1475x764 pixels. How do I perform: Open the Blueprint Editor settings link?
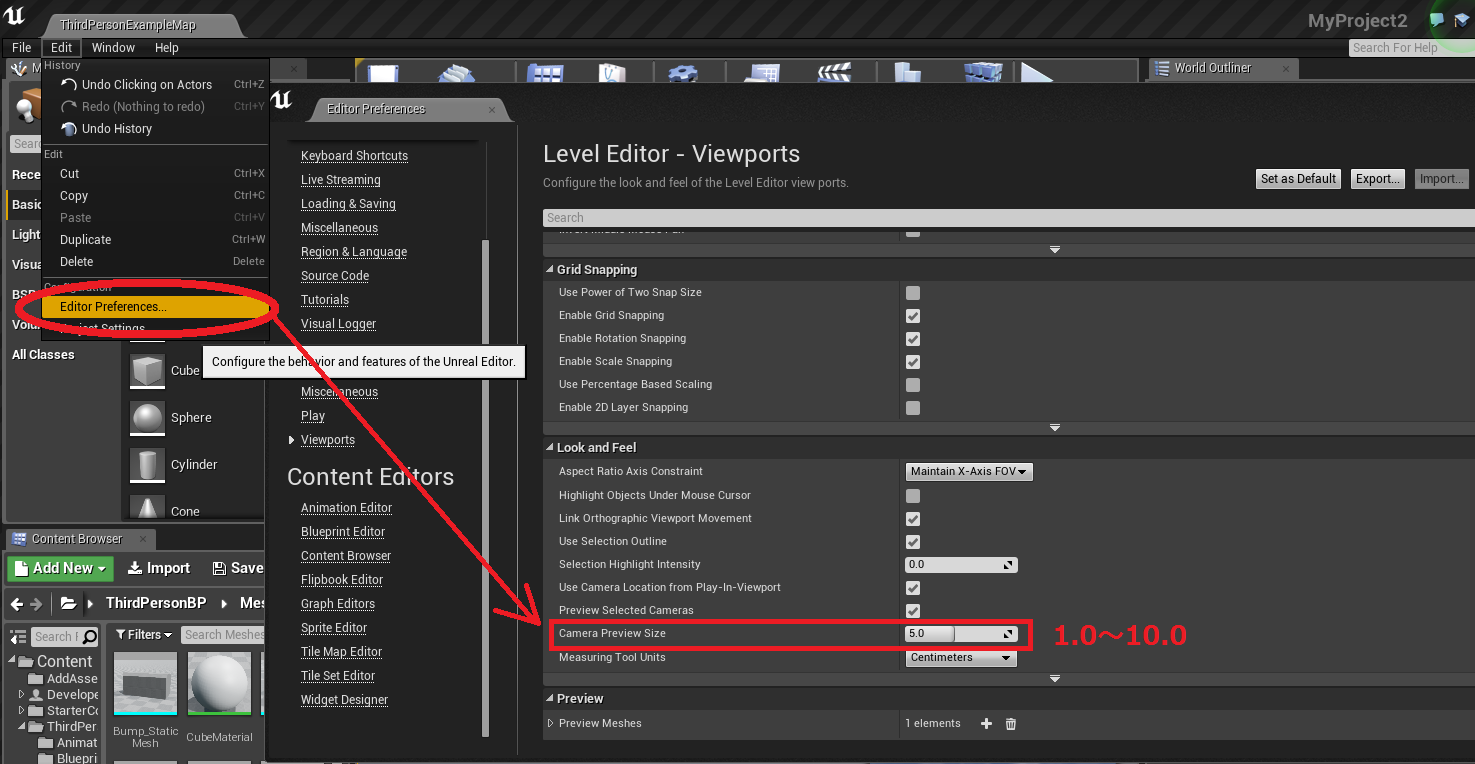pos(343,532)
